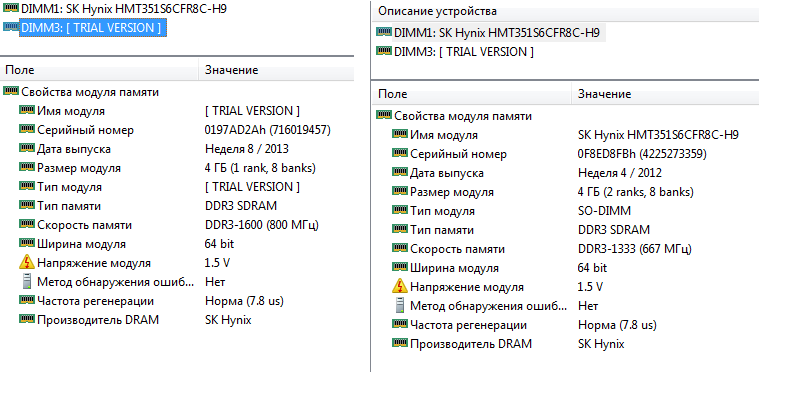Screen dimensions: 792x408
Task: Click right 'Дата выпуска' field label
Action: (x=447, y=173)
